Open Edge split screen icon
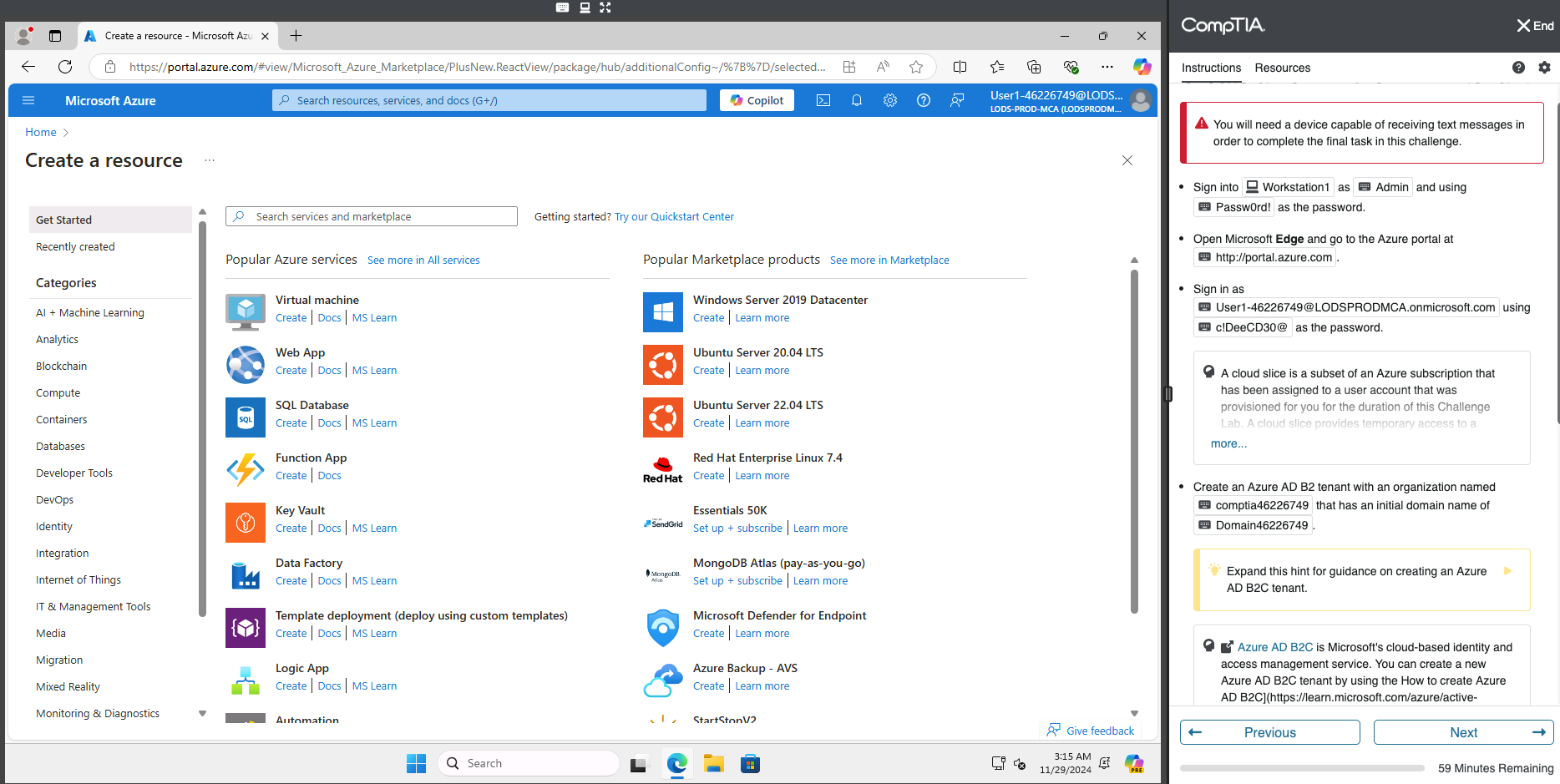Viewport: 1560px width, 784px height. pos(960,67)
